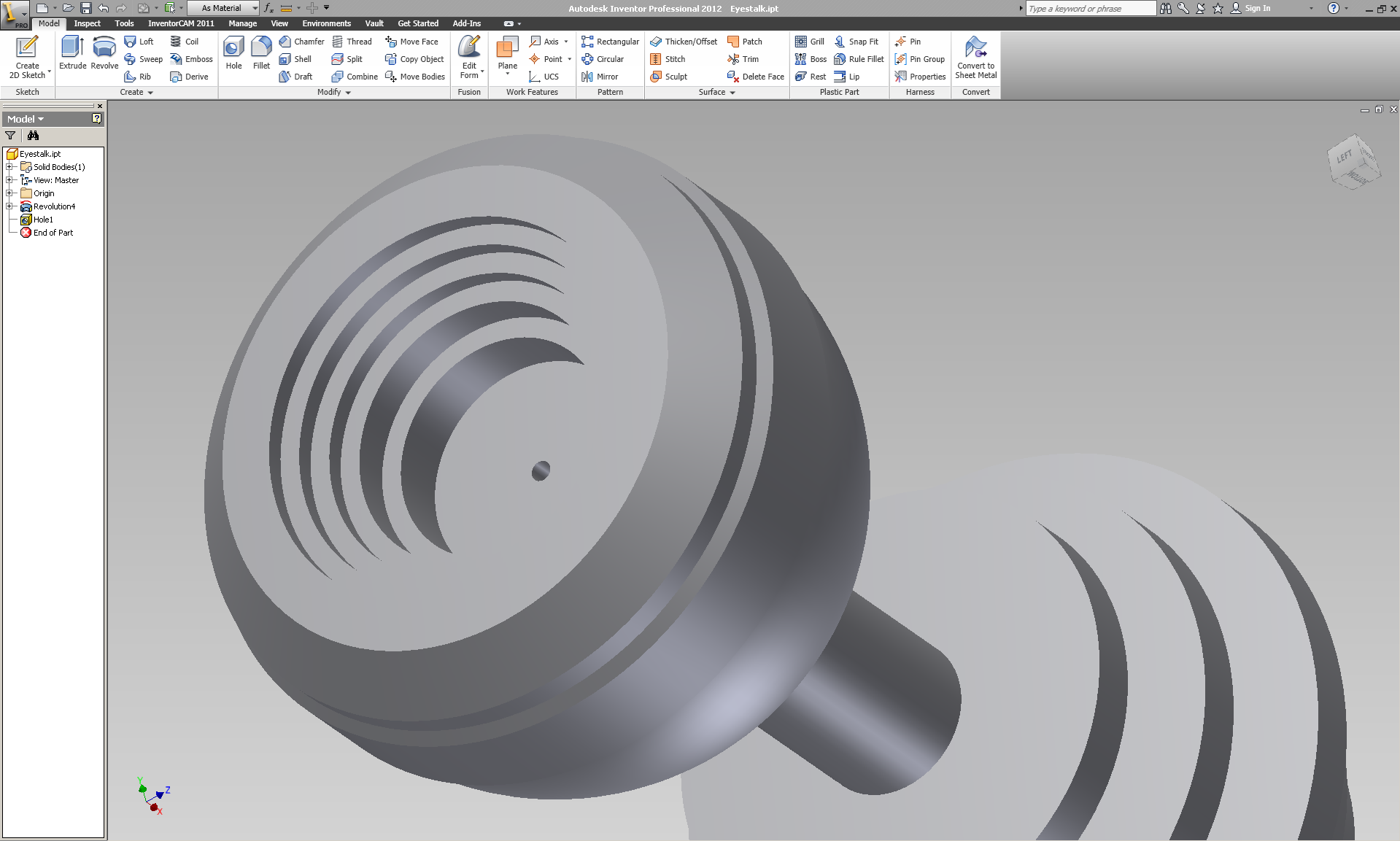This screenshot has height=841, width=1400.
Task: Open the browser filter funnel
Action: 10,136
